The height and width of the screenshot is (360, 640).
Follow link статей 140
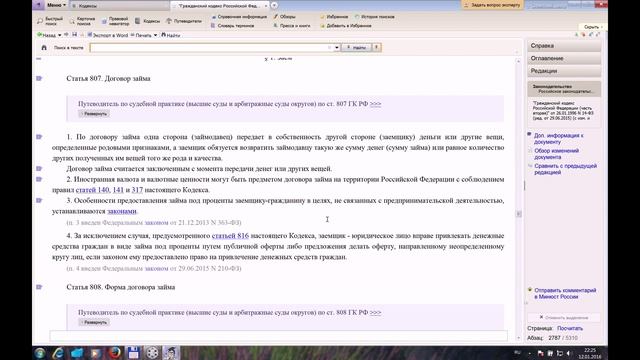click(x=93, y=190)
